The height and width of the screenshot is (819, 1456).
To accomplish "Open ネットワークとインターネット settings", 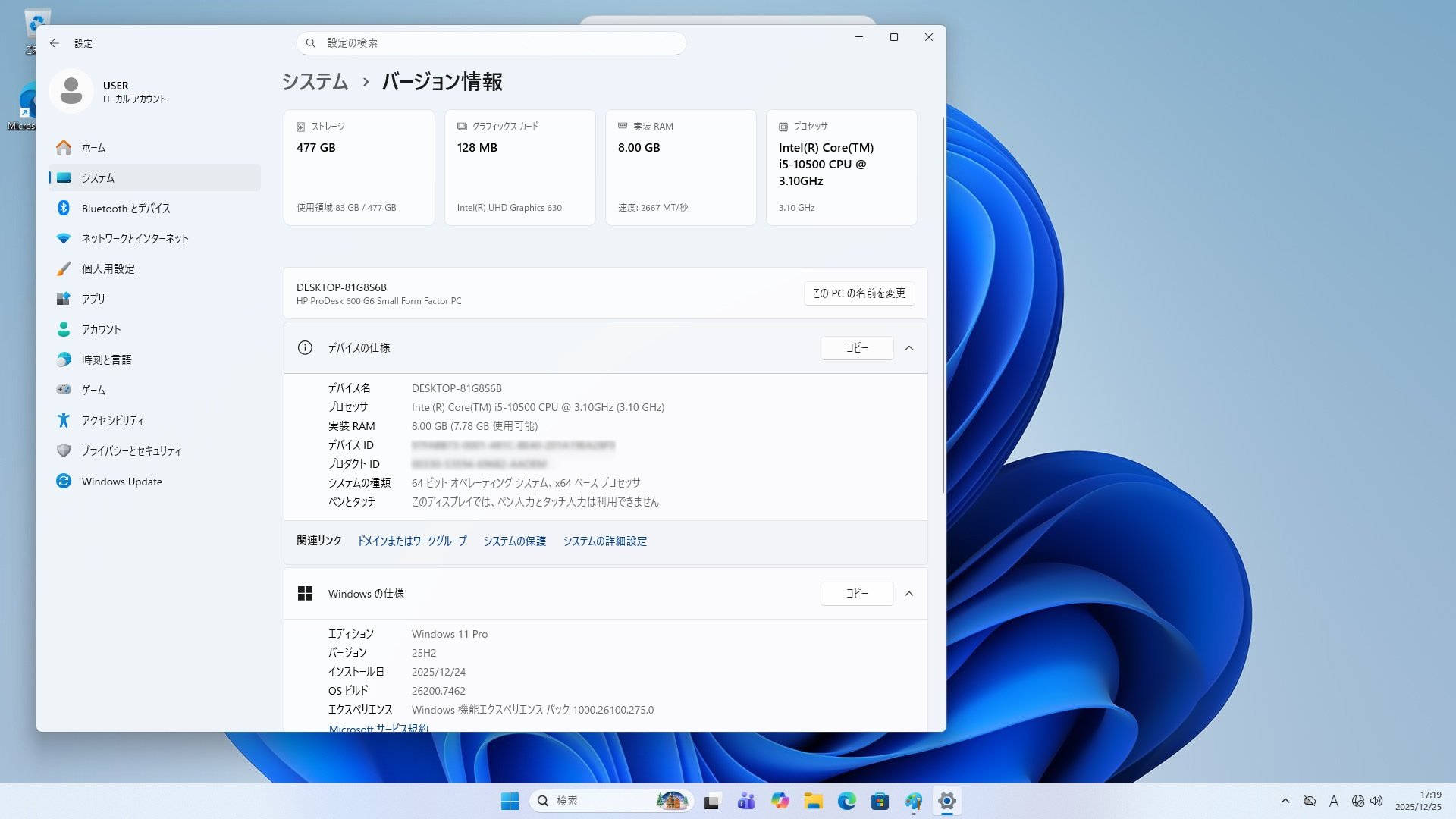I will pyautogui.click(x=134, y=238).
